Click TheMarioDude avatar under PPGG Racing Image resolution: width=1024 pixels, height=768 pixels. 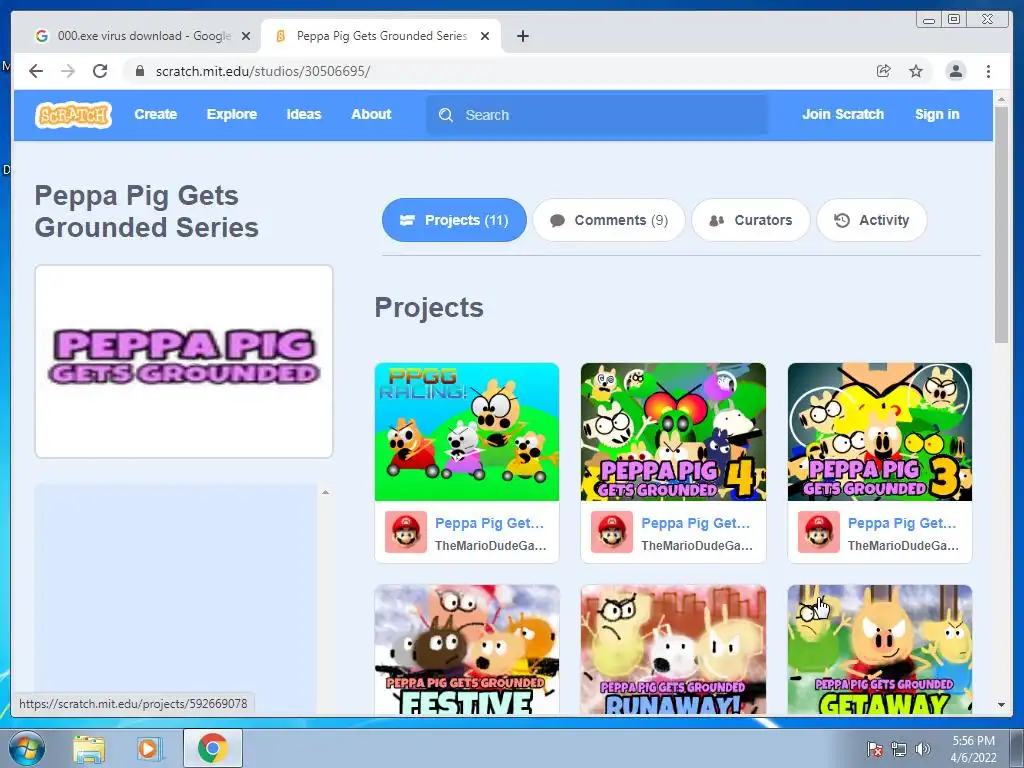[x=406, y=532]
